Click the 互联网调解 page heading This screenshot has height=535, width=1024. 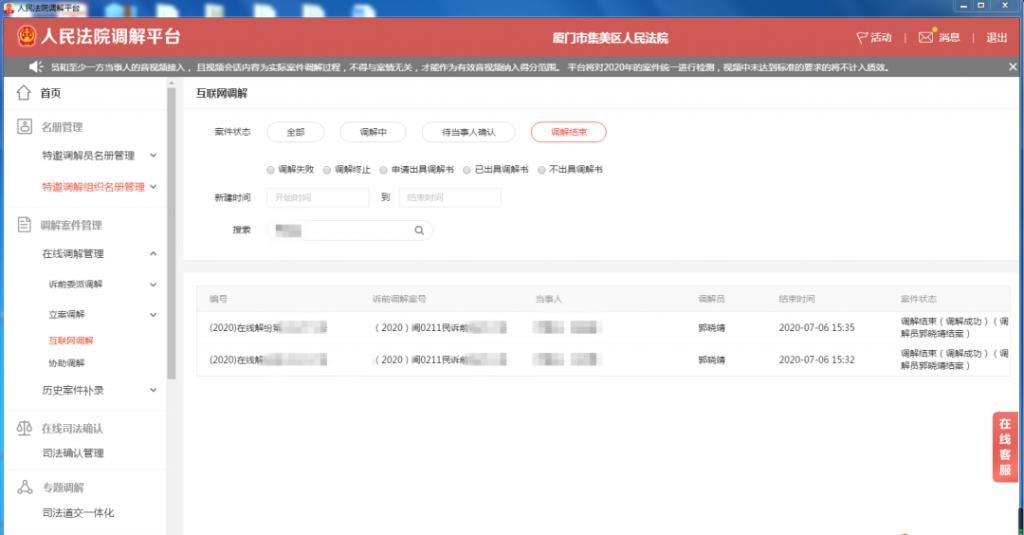point(221,93)
